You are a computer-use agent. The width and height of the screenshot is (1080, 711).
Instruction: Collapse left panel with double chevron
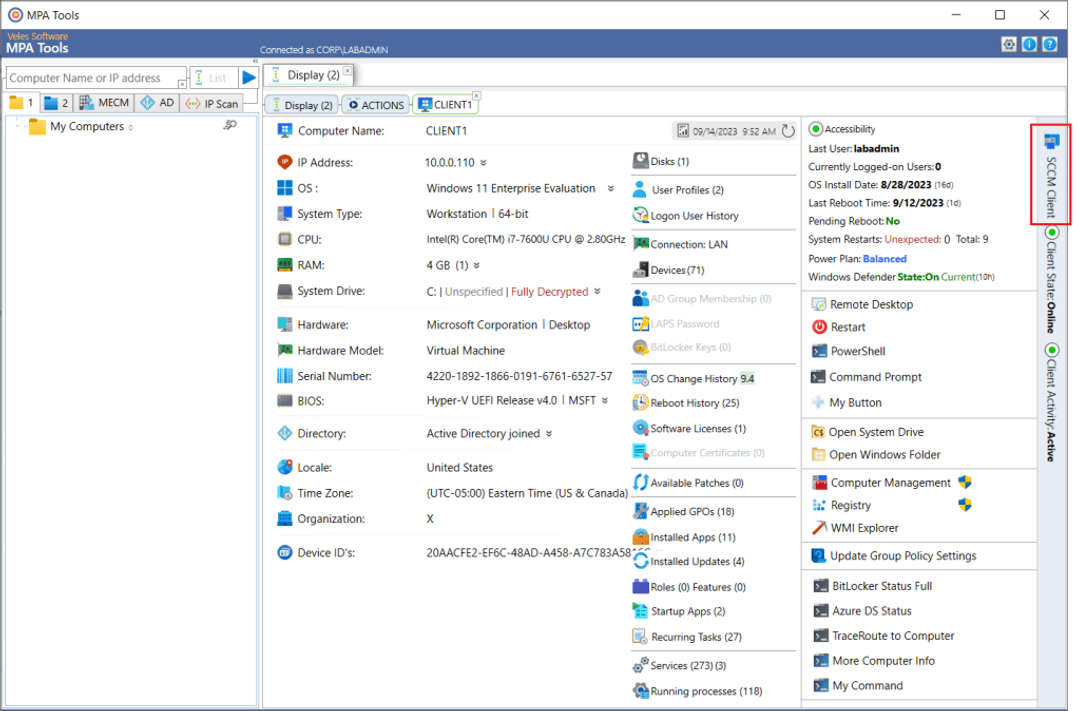click(256, 61)
